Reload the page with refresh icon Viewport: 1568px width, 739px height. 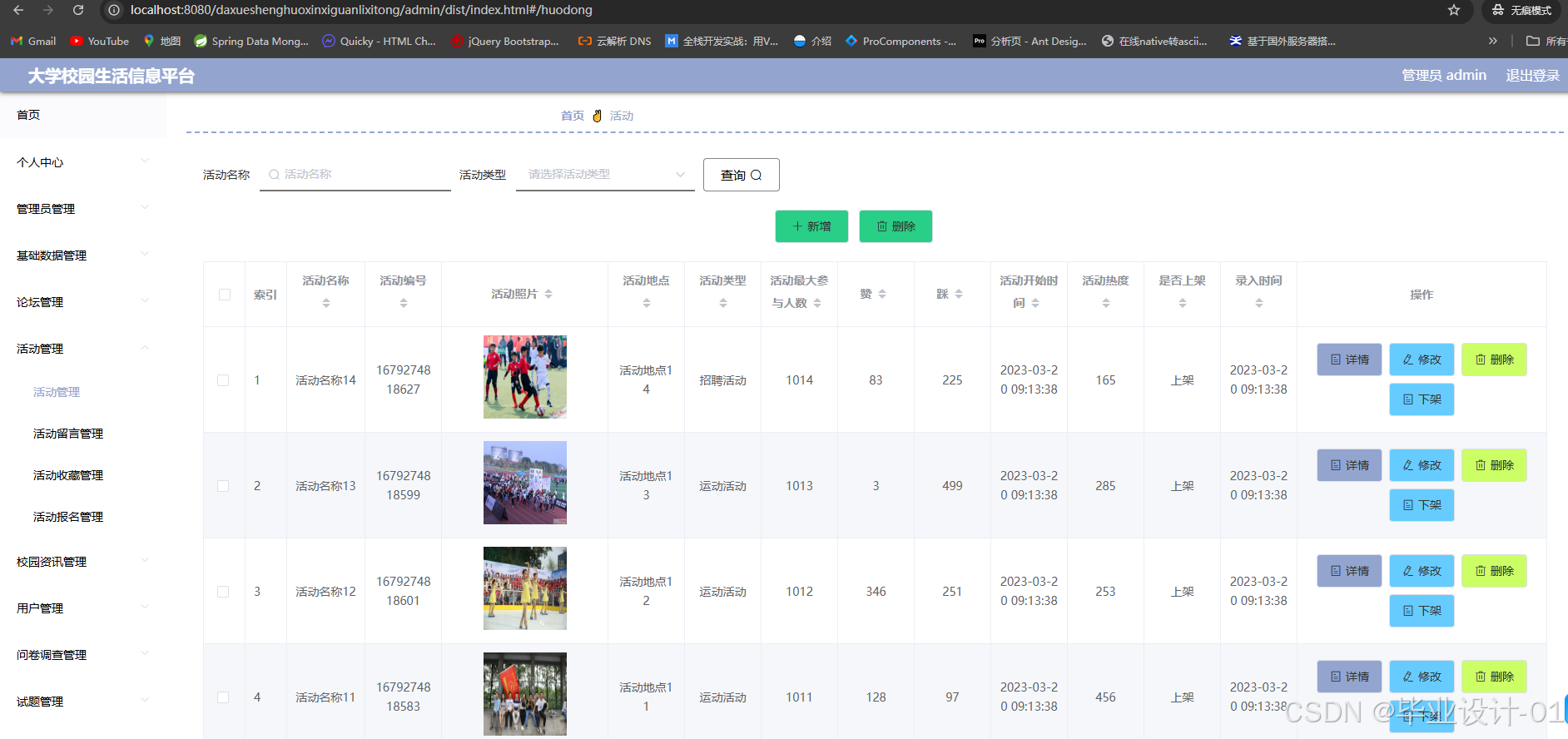[78, 10]
